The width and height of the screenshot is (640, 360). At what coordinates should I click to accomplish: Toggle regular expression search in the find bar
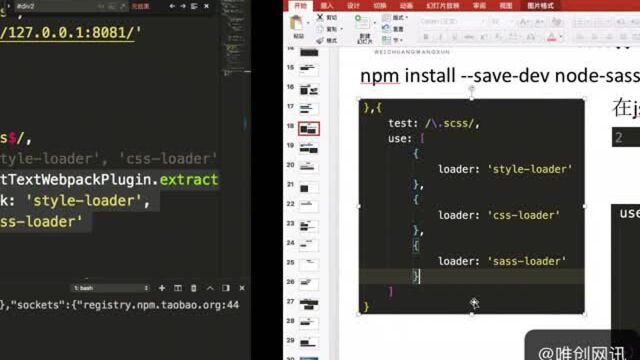pyautogui.click(x=122, y=6)
